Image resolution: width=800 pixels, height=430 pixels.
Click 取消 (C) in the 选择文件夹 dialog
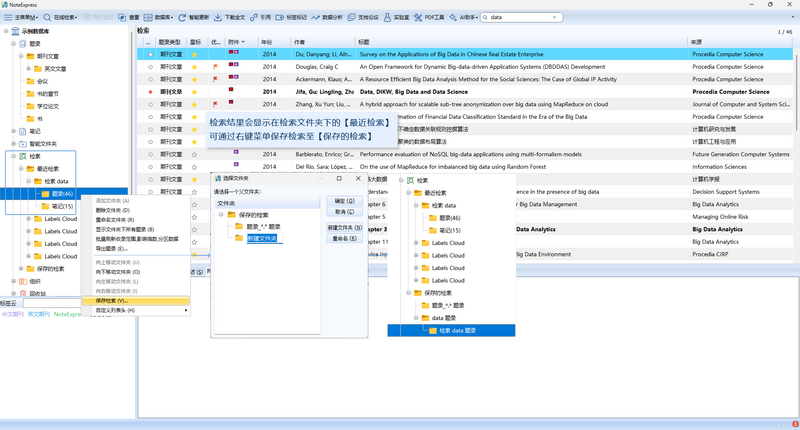(x=344, y=212)
